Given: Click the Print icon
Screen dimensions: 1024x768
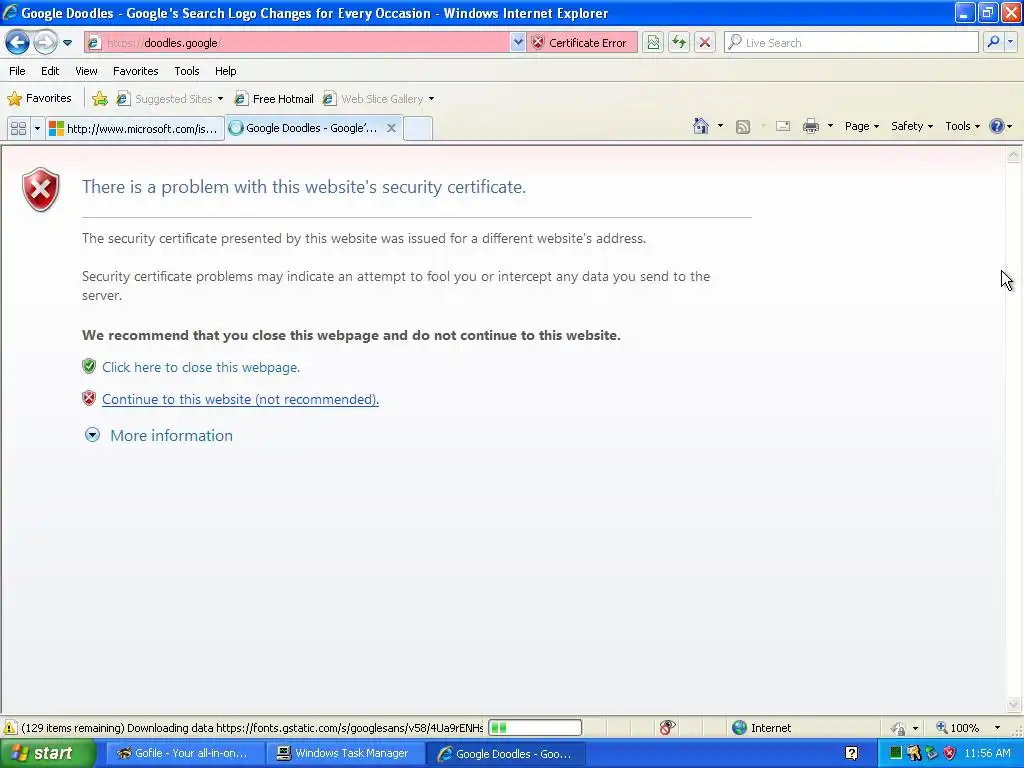Looking at the screenshot, I should [810, 126].
